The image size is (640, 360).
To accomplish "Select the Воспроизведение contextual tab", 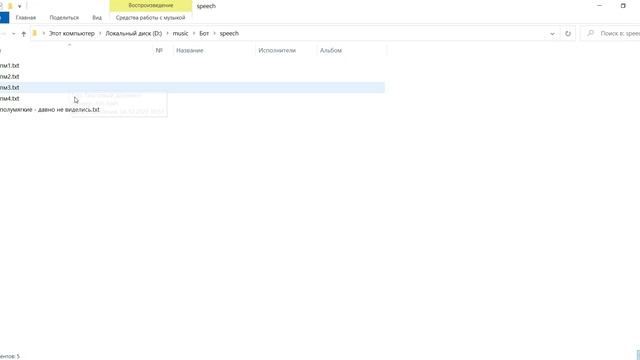I will click(151, 6).
